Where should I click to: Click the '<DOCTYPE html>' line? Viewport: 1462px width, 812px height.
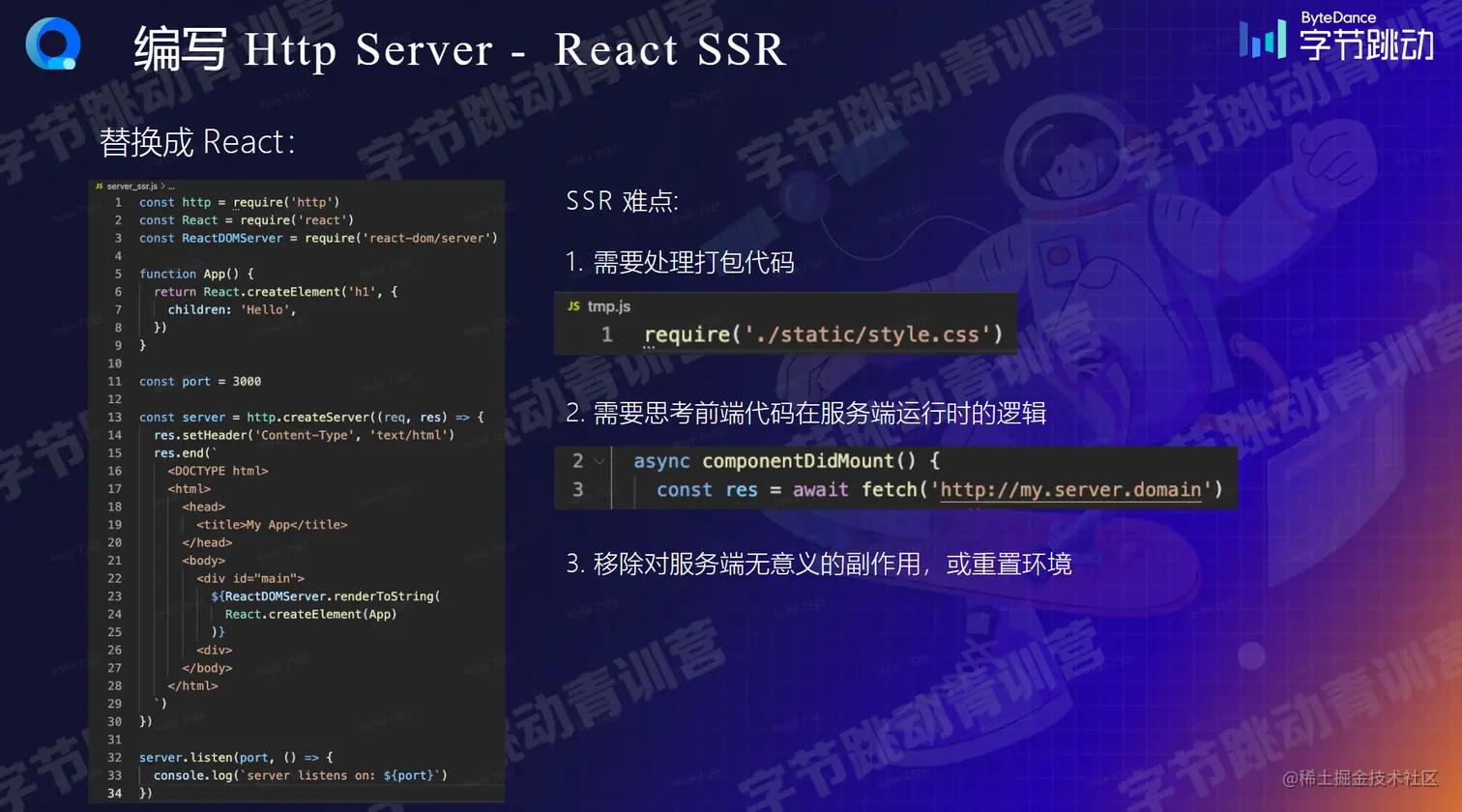tap(218, 471)
